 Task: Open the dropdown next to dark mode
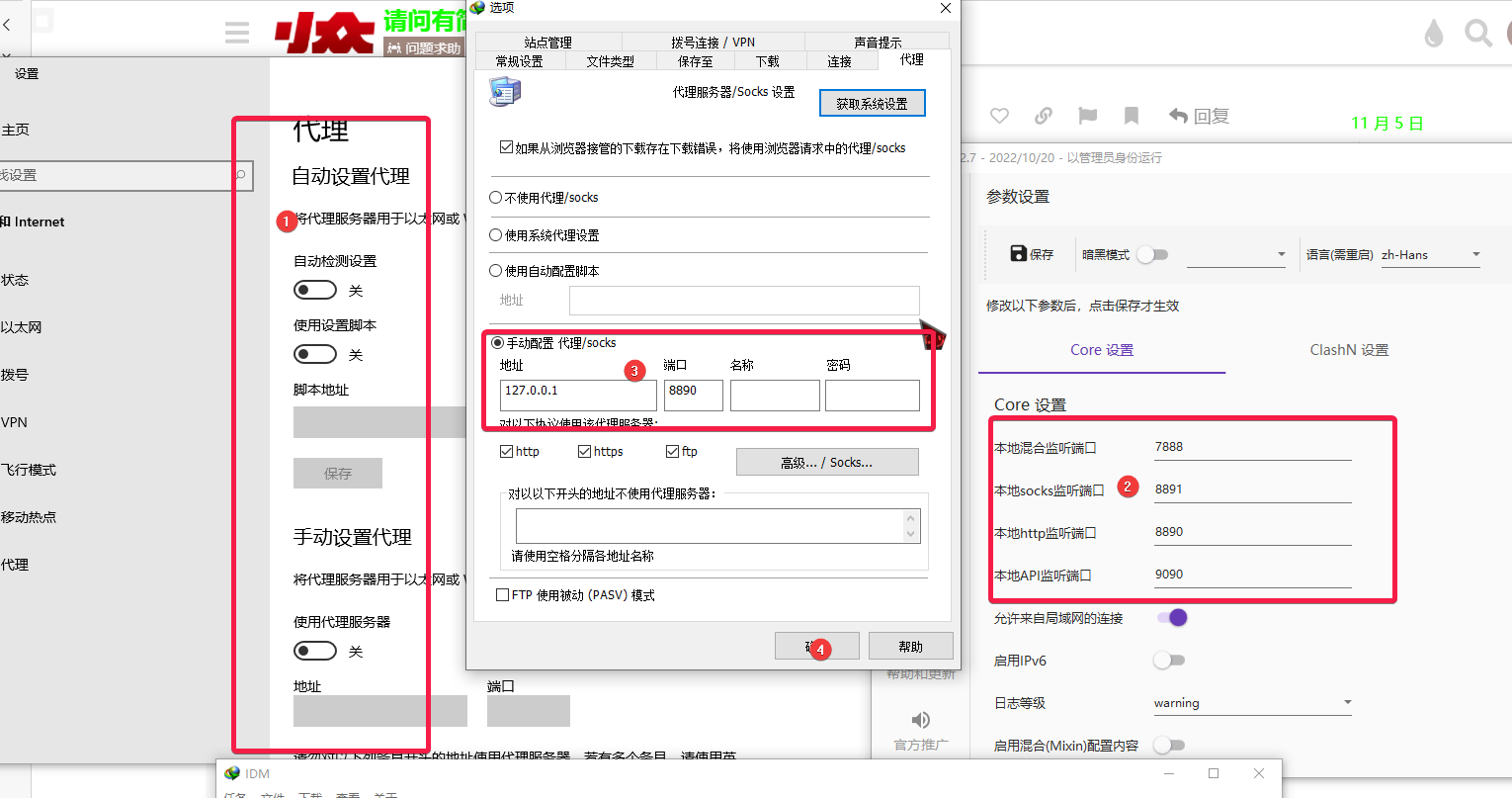[1236, 255]
